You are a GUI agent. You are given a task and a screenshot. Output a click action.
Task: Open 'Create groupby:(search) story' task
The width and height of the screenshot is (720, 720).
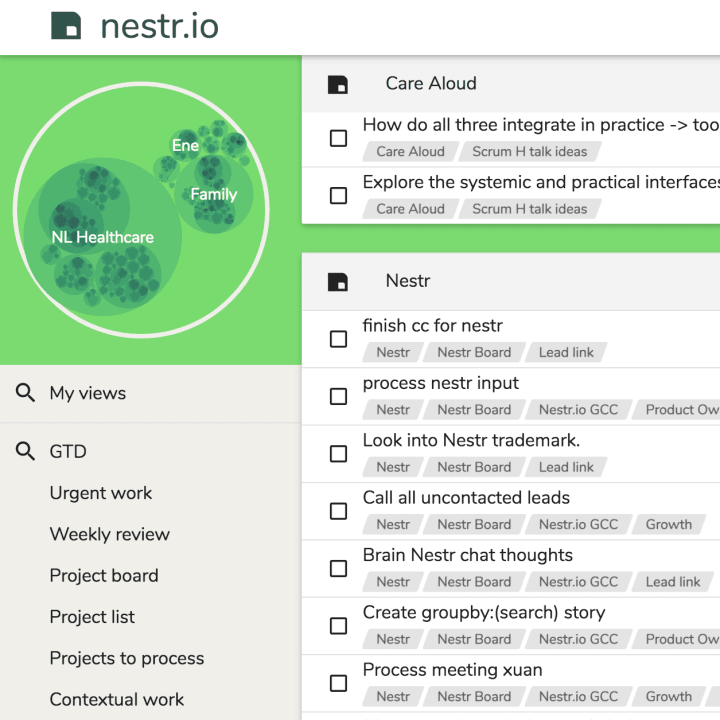pos(484,613)
